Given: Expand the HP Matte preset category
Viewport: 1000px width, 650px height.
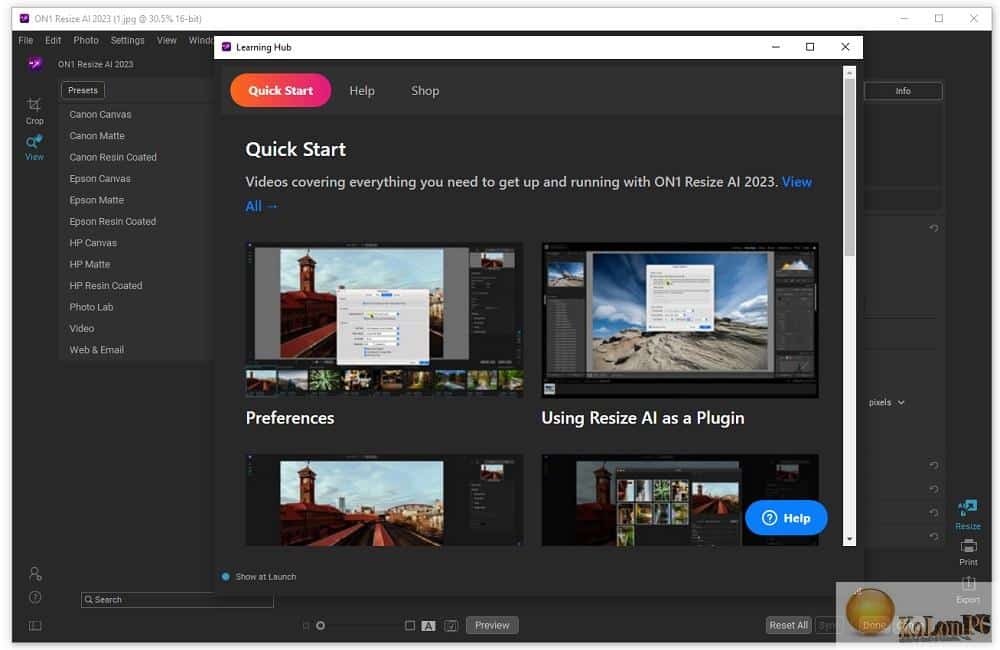Looking at the screenshot, I should [x=90, y=264].
